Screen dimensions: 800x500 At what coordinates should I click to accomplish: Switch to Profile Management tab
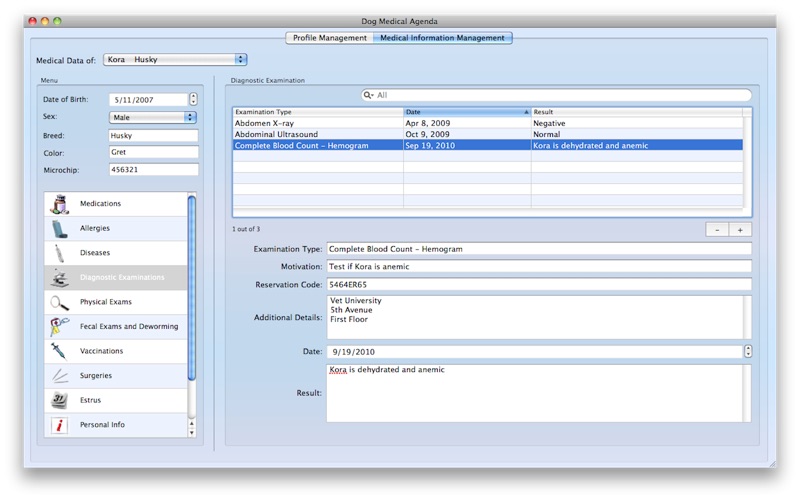click(x=330, y=38)
